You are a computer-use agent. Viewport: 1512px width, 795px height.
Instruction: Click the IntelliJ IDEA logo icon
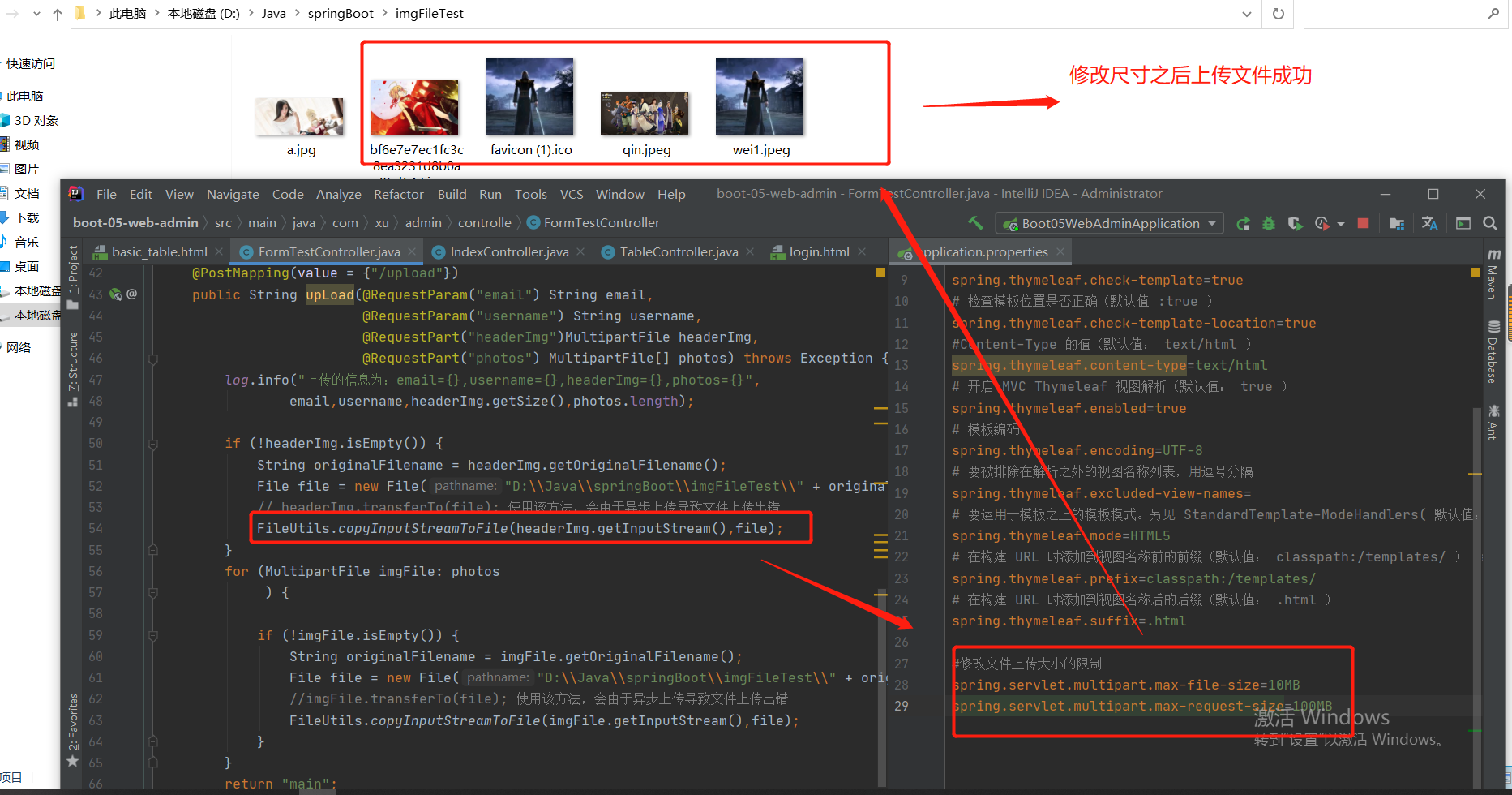point(75,193)
